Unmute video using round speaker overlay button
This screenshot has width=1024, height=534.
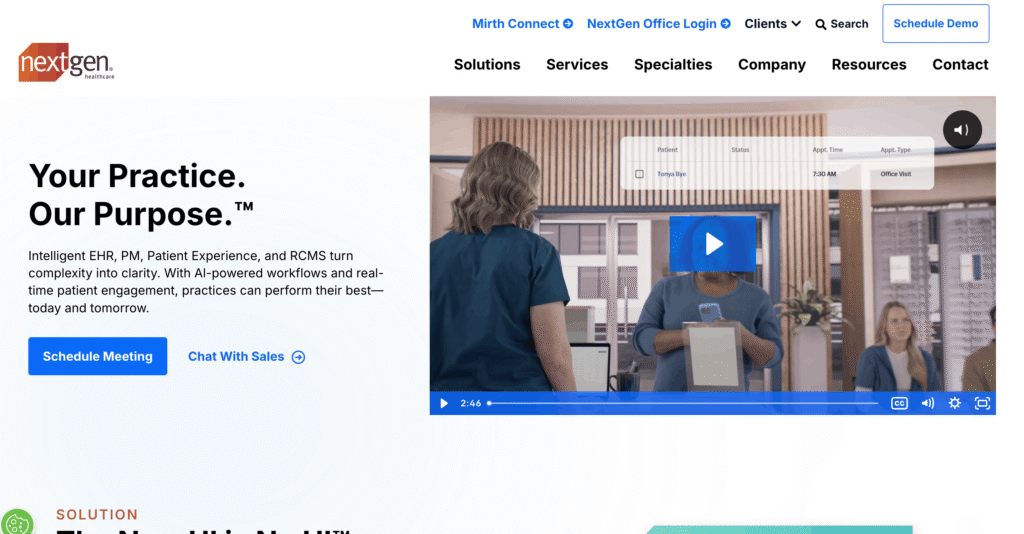tap(962, 130)
